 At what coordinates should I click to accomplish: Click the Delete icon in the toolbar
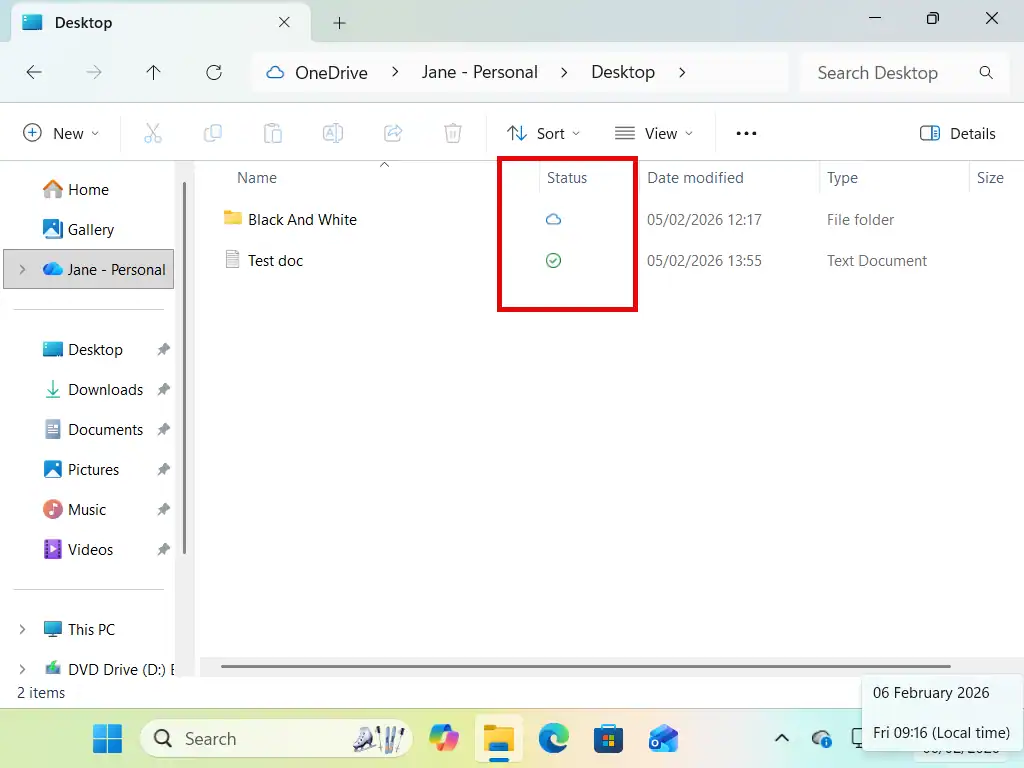tap(452, 132)
